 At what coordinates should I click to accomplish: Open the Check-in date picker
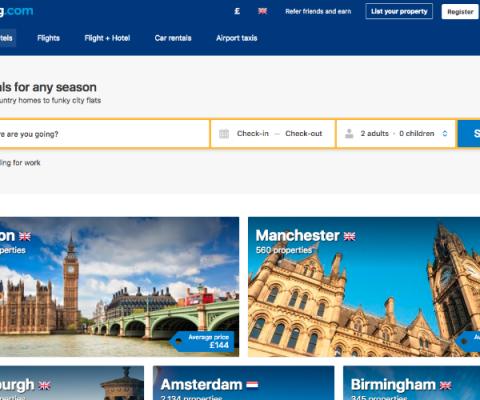pos(253,134)
